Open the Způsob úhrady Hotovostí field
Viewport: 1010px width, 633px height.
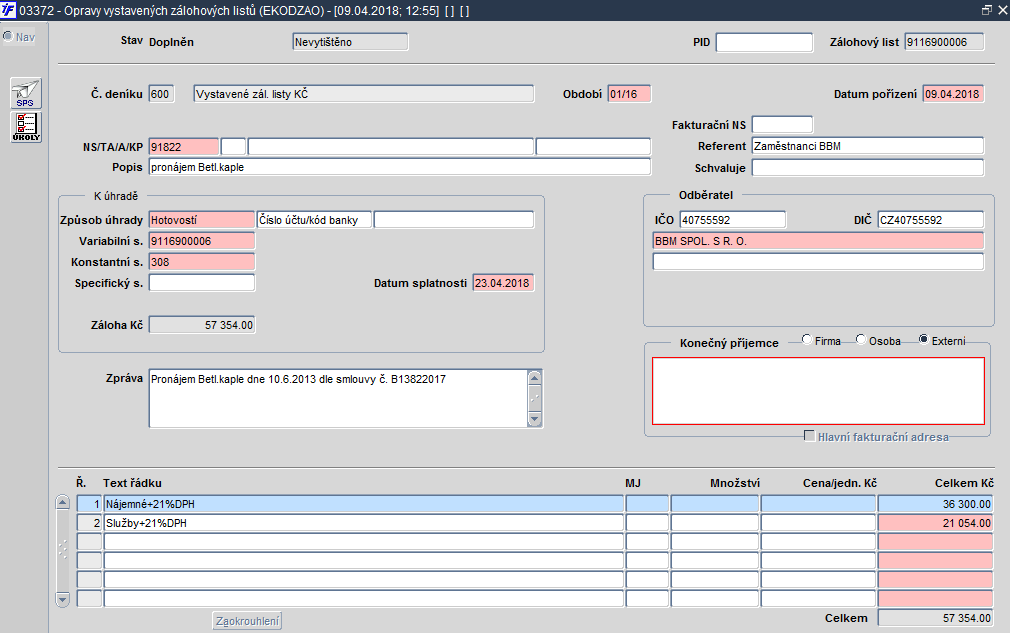202,220
